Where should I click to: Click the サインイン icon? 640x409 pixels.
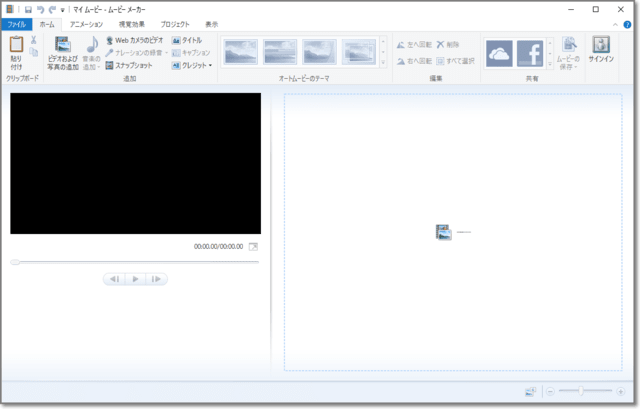tap(601, 45)
